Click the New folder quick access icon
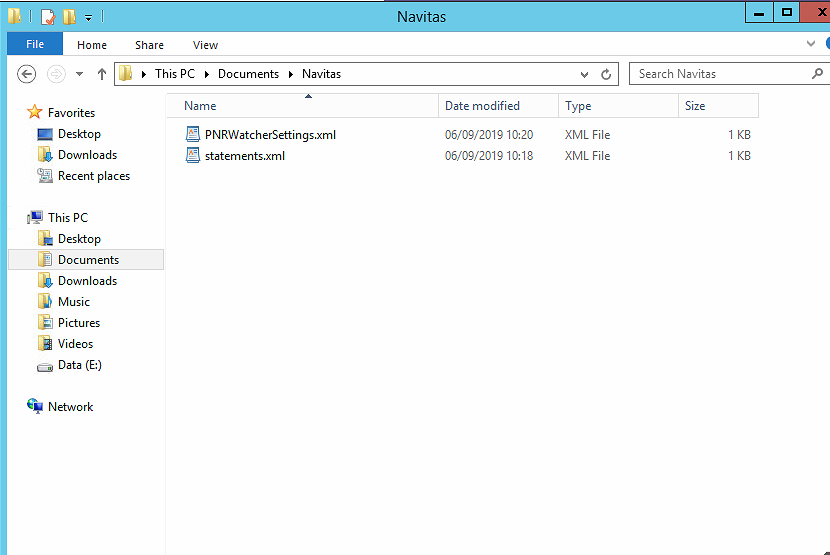The width and height of the screenshot is (830, 555). pos(69,17)
